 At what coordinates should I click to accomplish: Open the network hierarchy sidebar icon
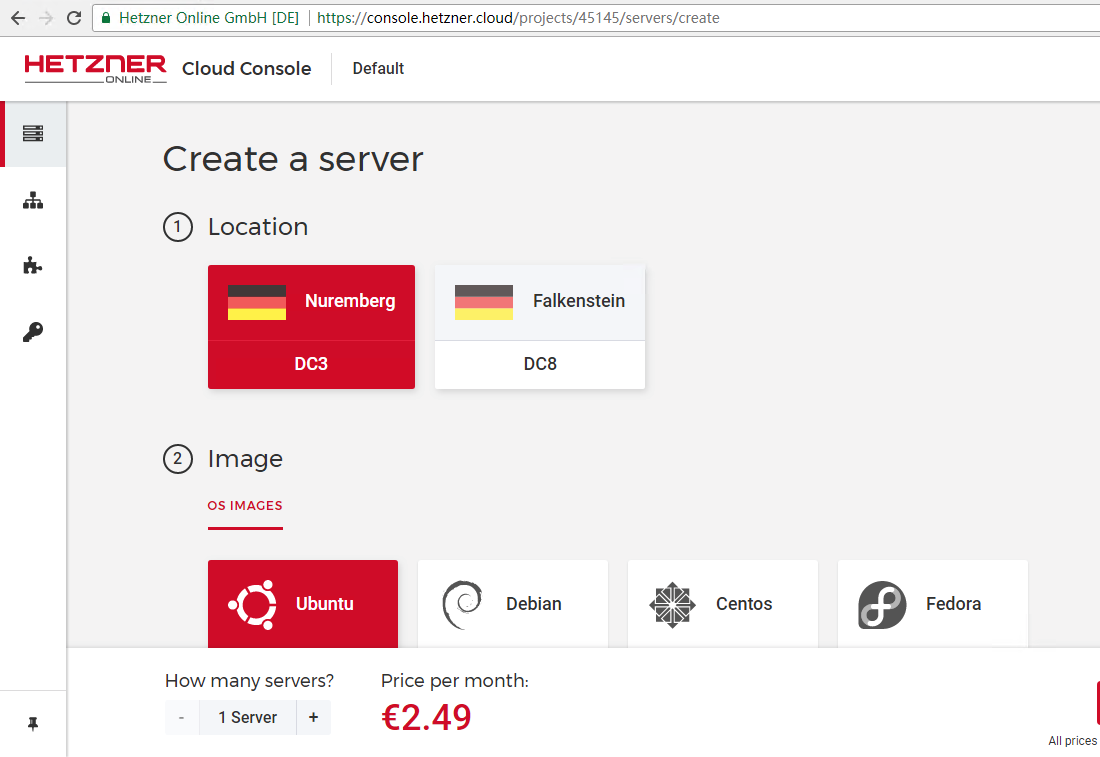(33, 200)
